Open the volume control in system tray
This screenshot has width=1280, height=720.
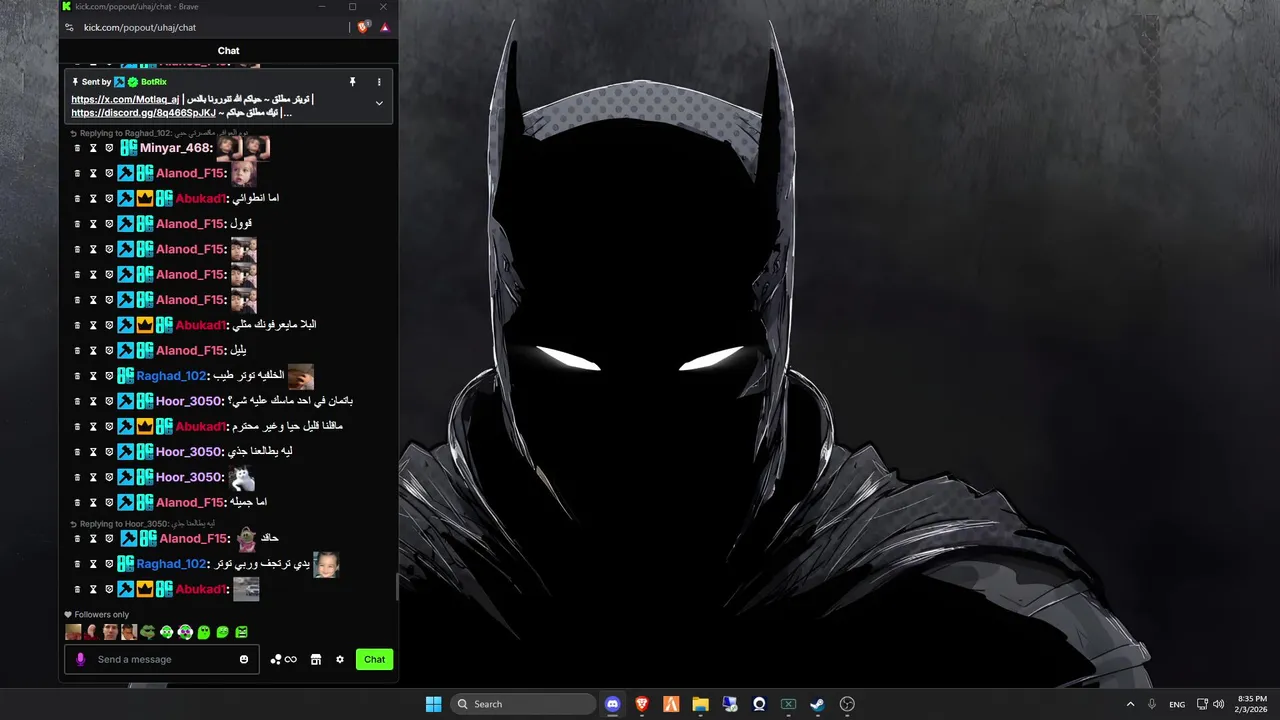[1218, 704]
